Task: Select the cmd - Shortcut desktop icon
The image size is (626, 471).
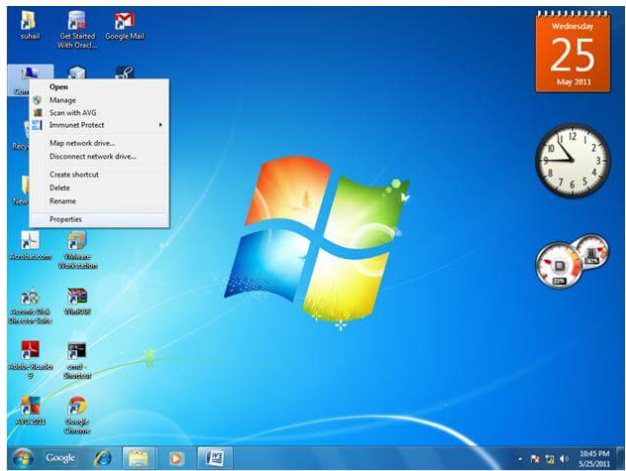Action: click(x=77, y=360)
